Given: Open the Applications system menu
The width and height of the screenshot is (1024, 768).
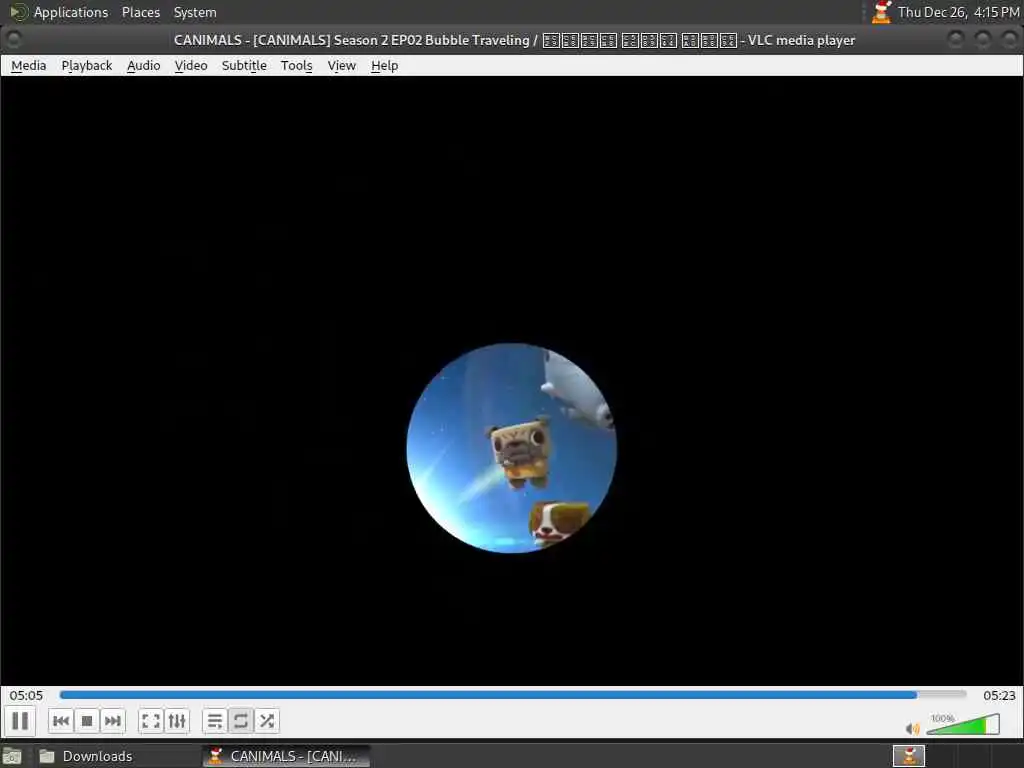Looking at the screenshot, I should (x=71, y=12).
